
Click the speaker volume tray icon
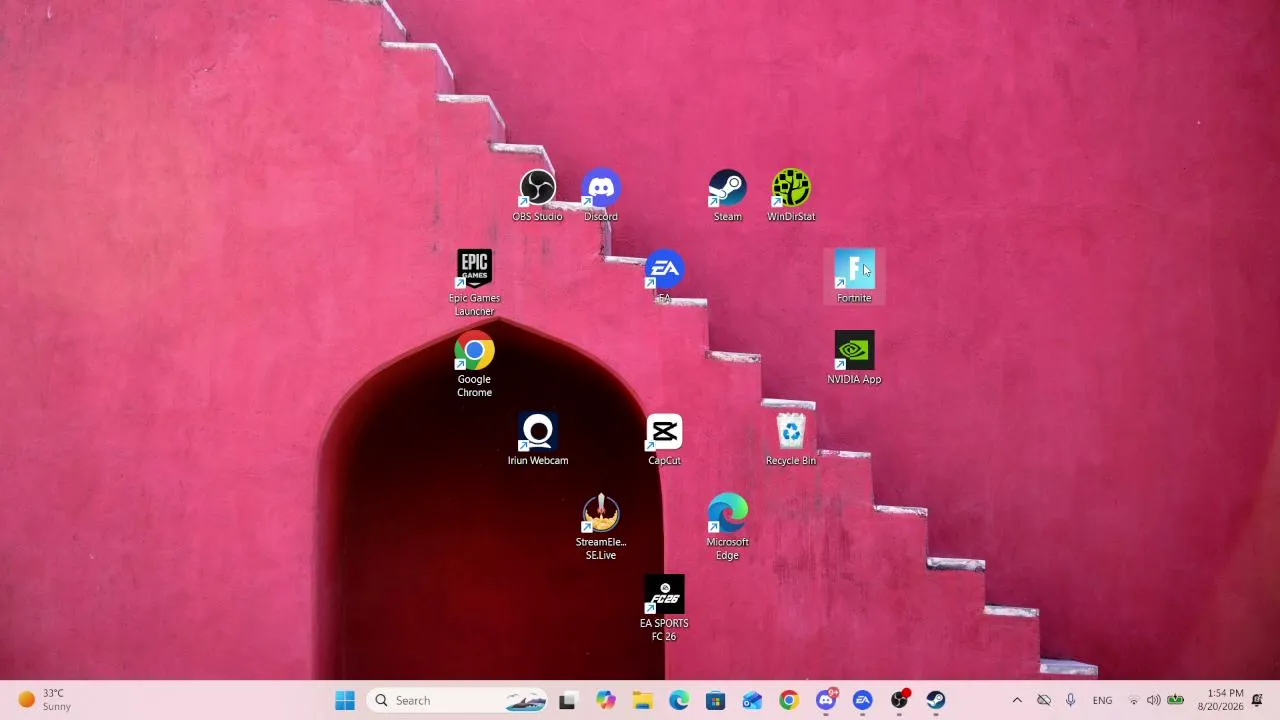(1154, 701)
